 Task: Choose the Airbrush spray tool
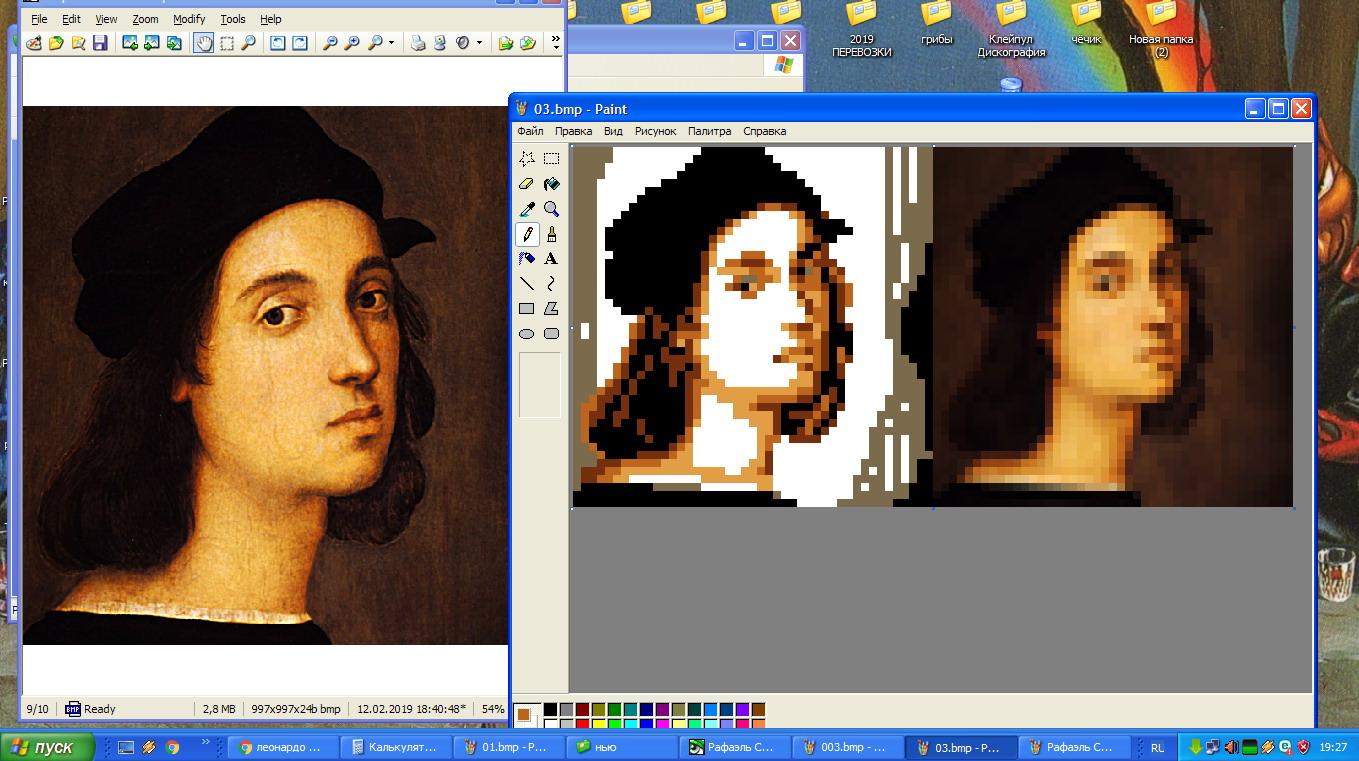click(527, 259)
